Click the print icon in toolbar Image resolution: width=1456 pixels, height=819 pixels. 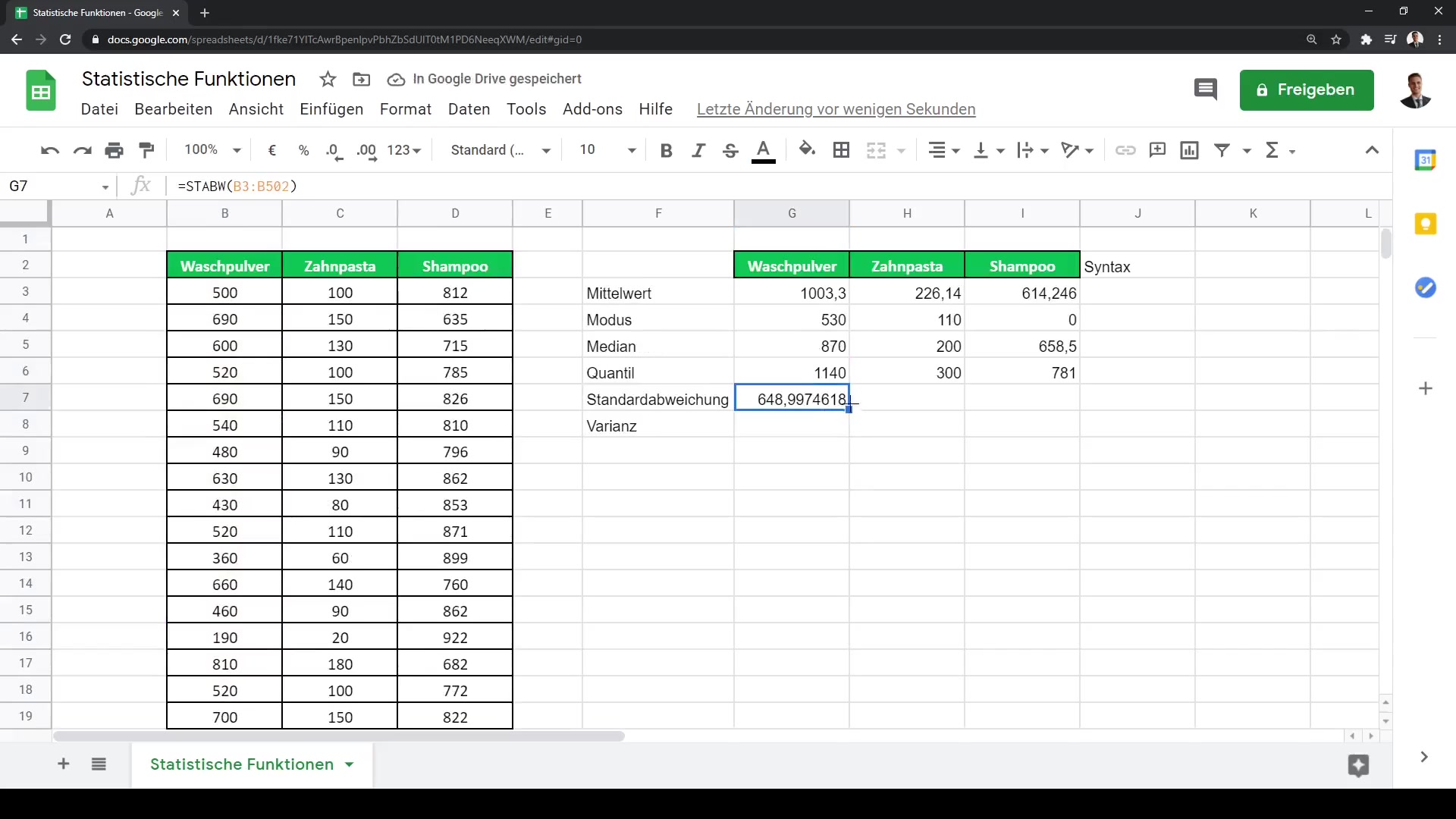pyautogui.click(x=115, y=150)
